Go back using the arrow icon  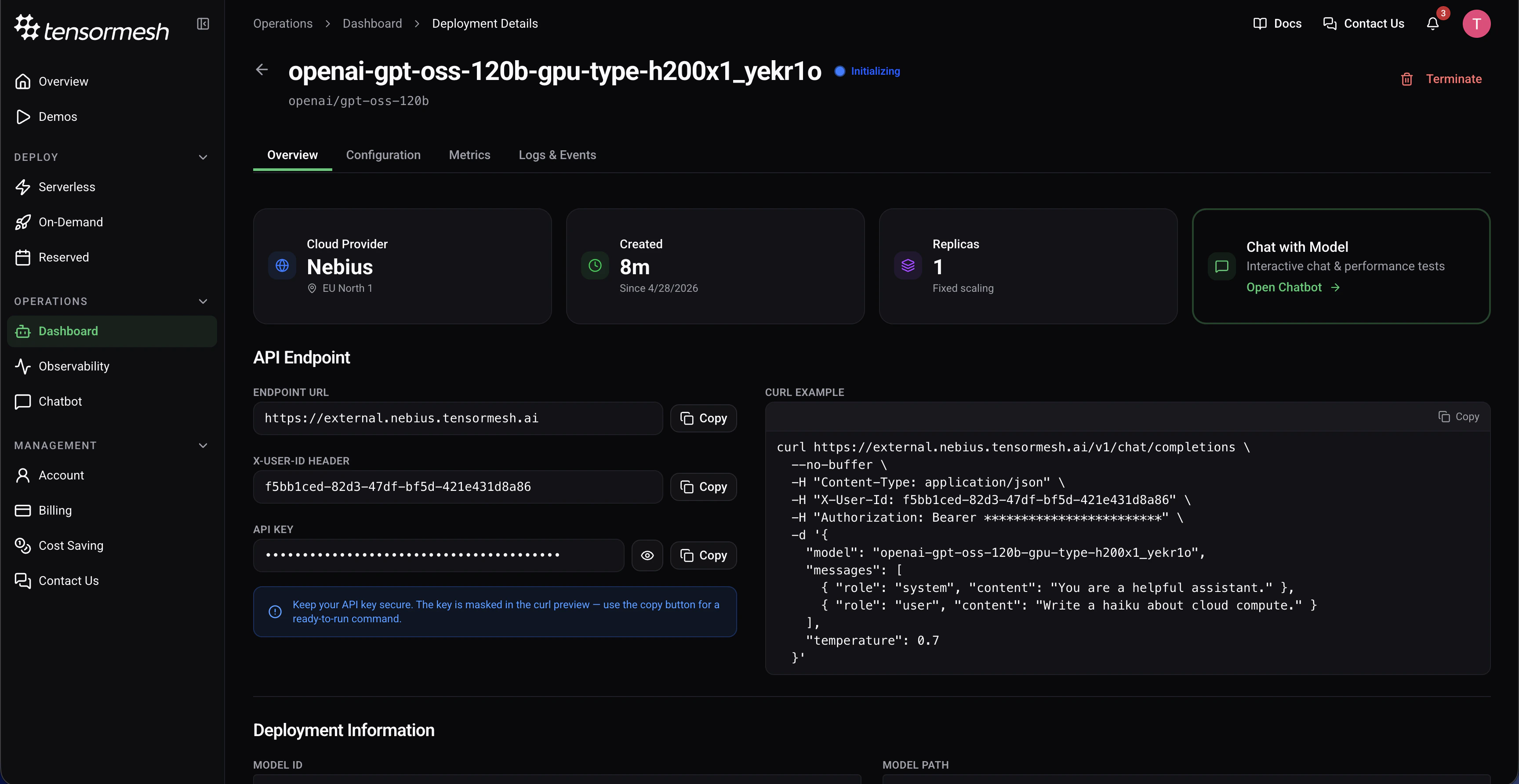[x=262, y=69]
